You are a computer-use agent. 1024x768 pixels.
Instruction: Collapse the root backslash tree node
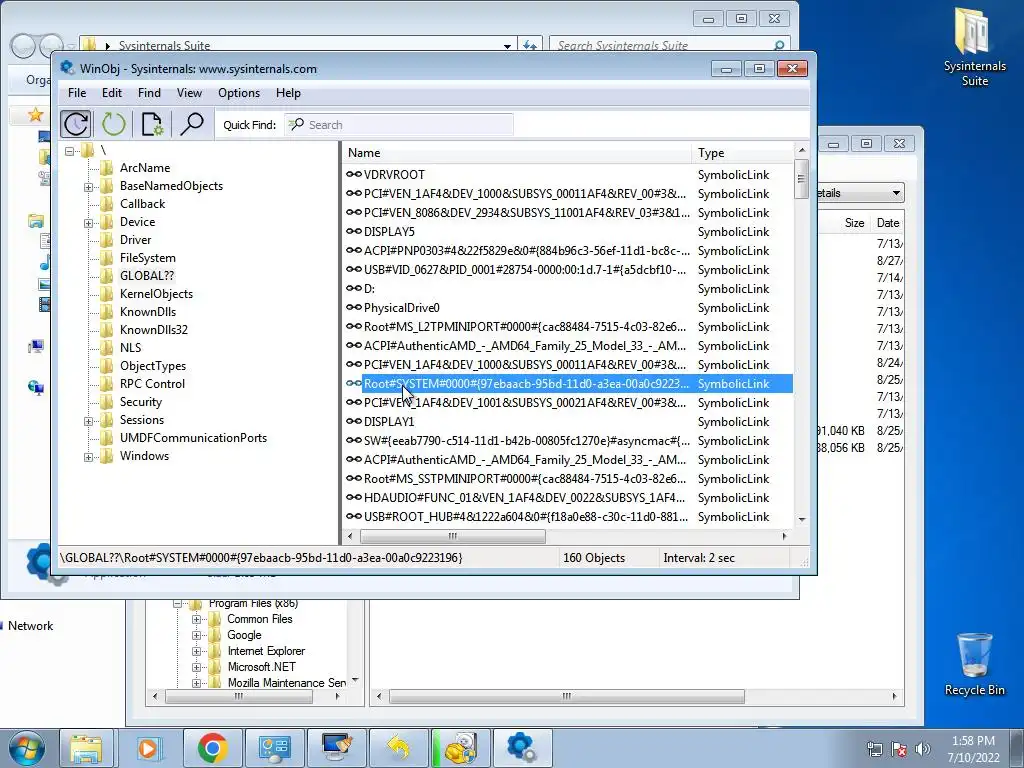coord(69,151)
